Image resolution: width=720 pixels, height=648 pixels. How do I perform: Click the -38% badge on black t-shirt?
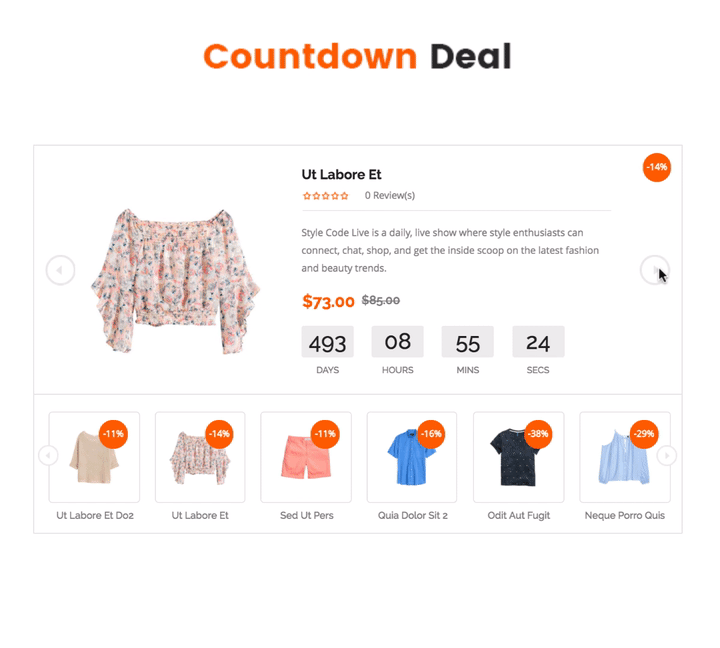[538, 434]
